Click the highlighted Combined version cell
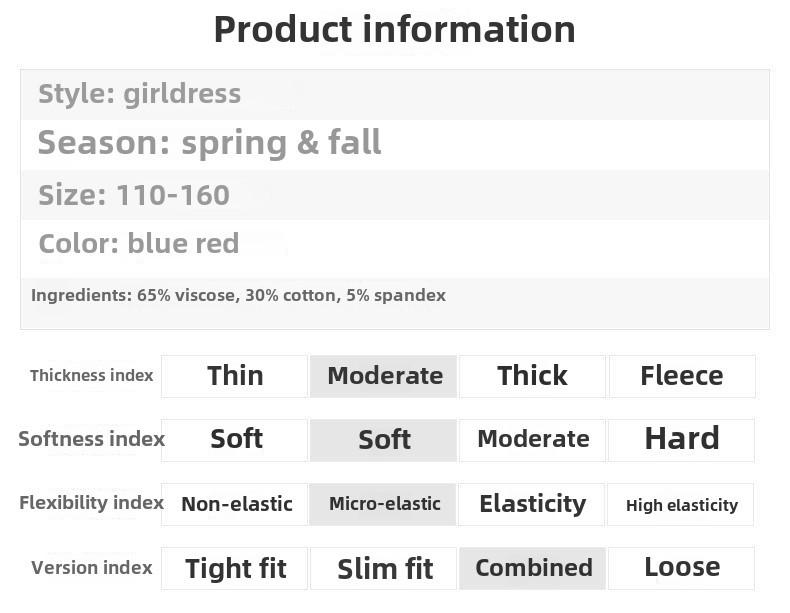 pos(533,568)
